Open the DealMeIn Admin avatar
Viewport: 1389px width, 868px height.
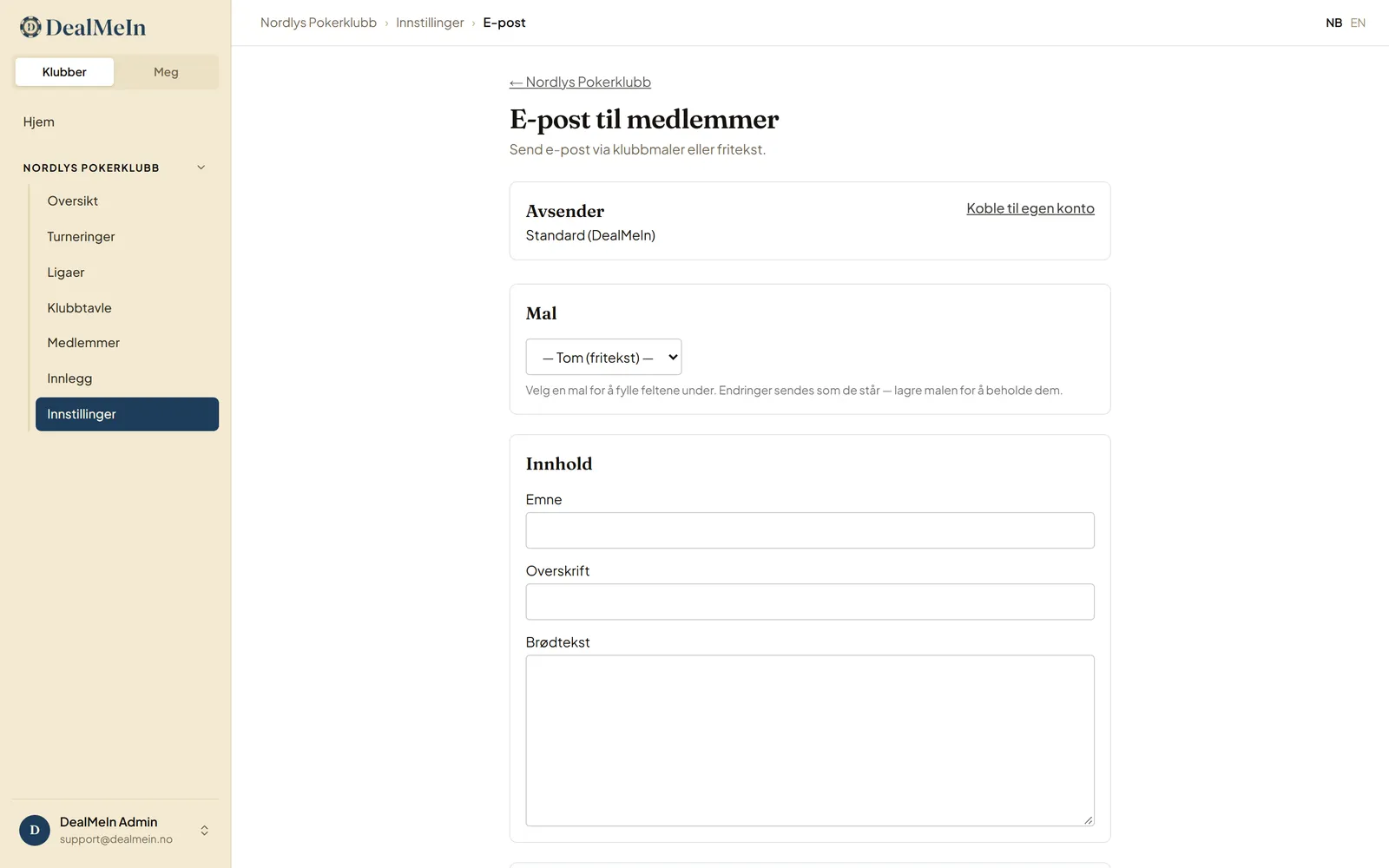tap(35, 830)
